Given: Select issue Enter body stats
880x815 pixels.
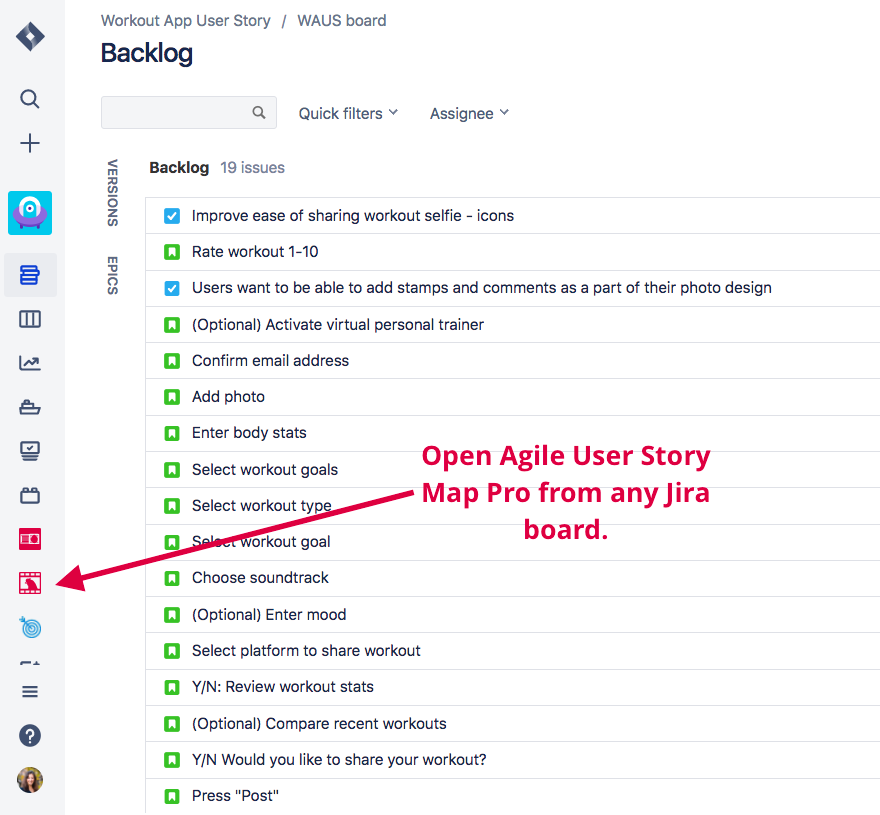Looking at the screenshot, I should coord(512,433).
